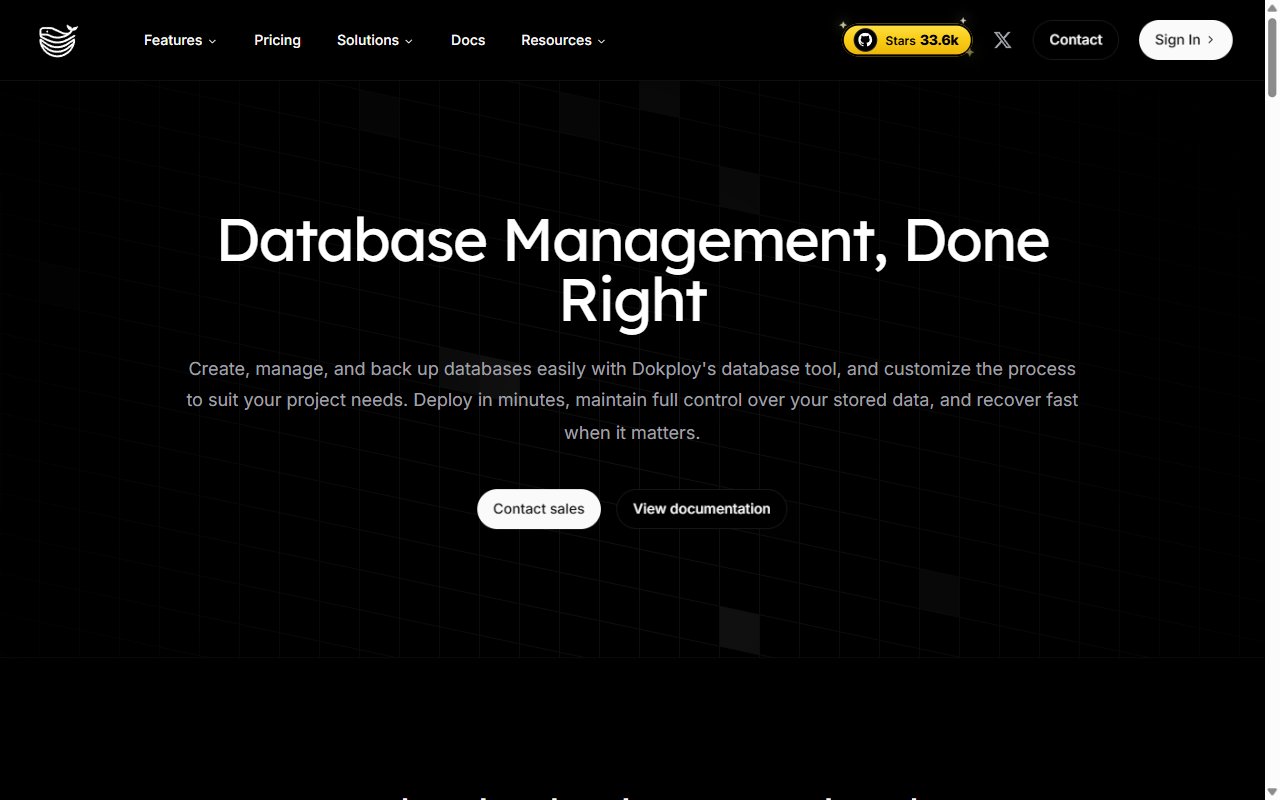
Task: Click the "Database Management, Done Right" heading
Action: point(633,270)
